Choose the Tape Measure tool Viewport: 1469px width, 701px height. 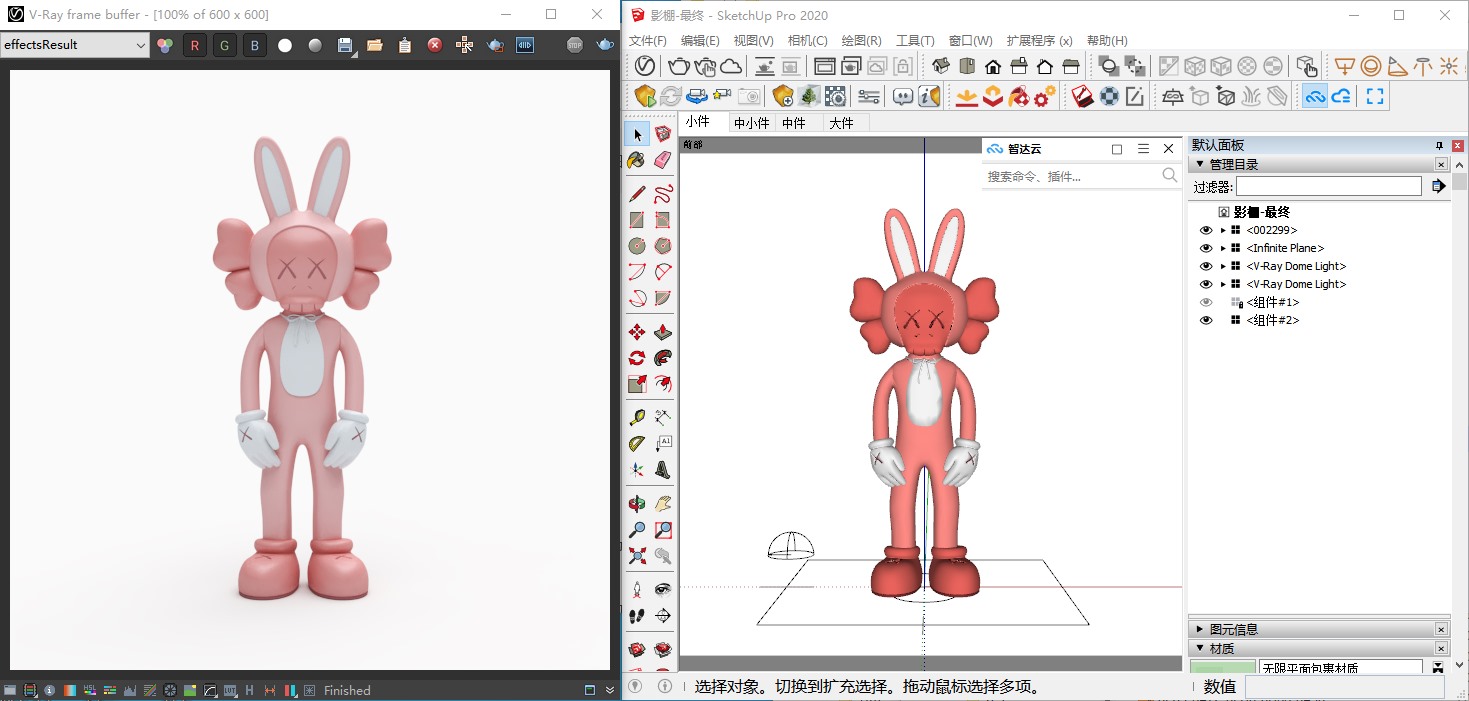(x=637, y=417)
